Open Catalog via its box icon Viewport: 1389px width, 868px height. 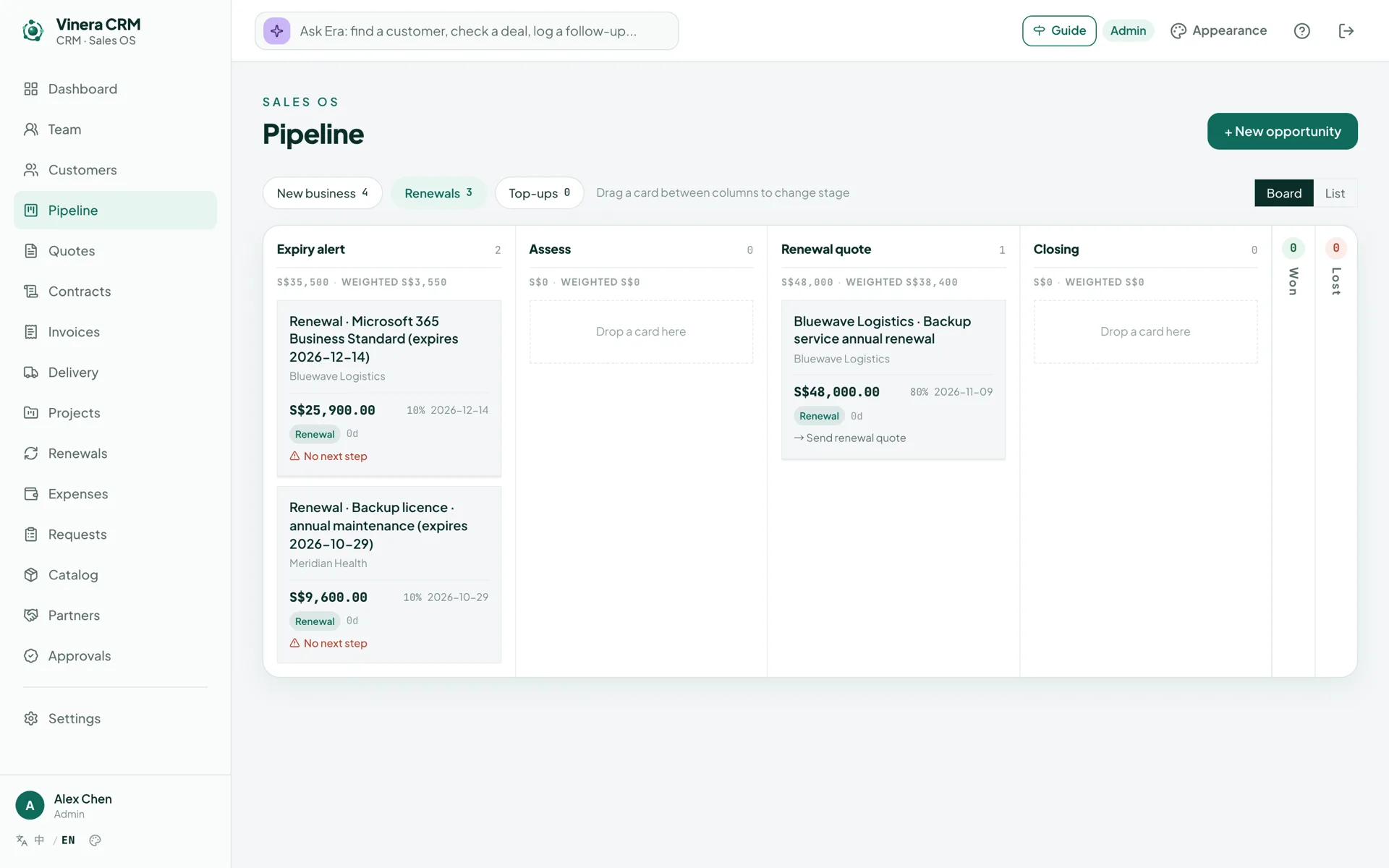point(30,575)
